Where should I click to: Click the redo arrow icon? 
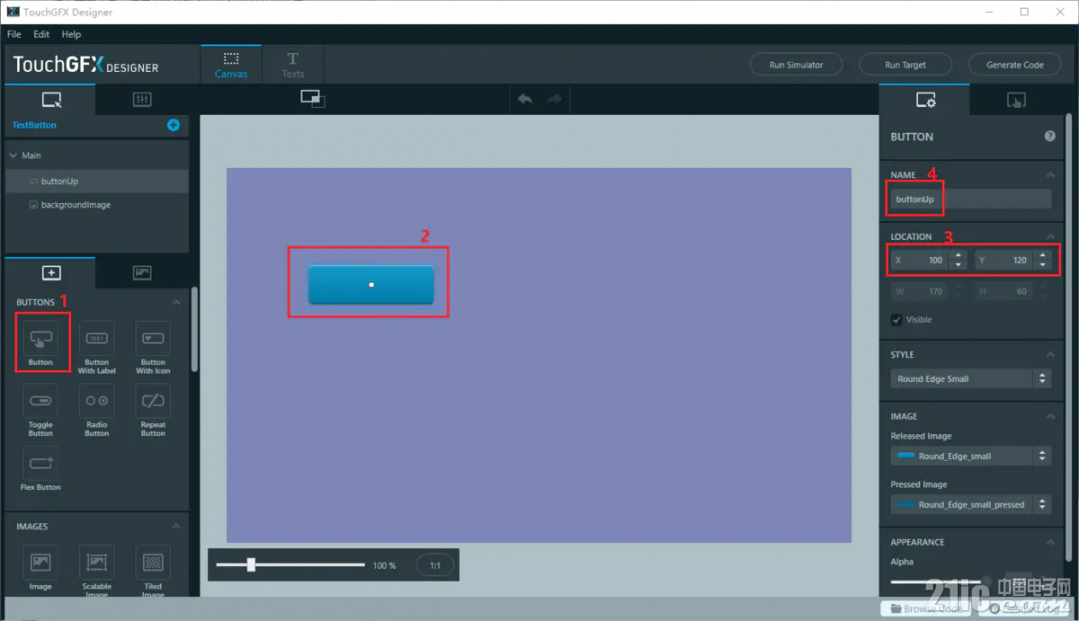pos(555,99)
